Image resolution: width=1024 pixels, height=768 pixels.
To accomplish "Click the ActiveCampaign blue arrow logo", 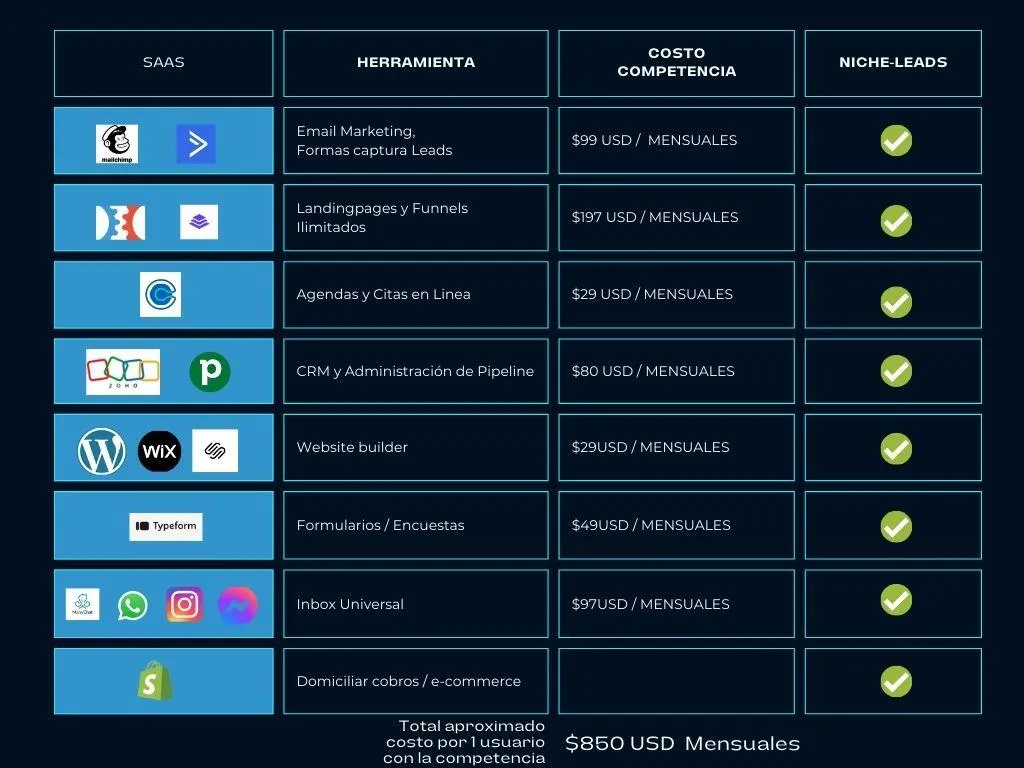I will [196, 144].
